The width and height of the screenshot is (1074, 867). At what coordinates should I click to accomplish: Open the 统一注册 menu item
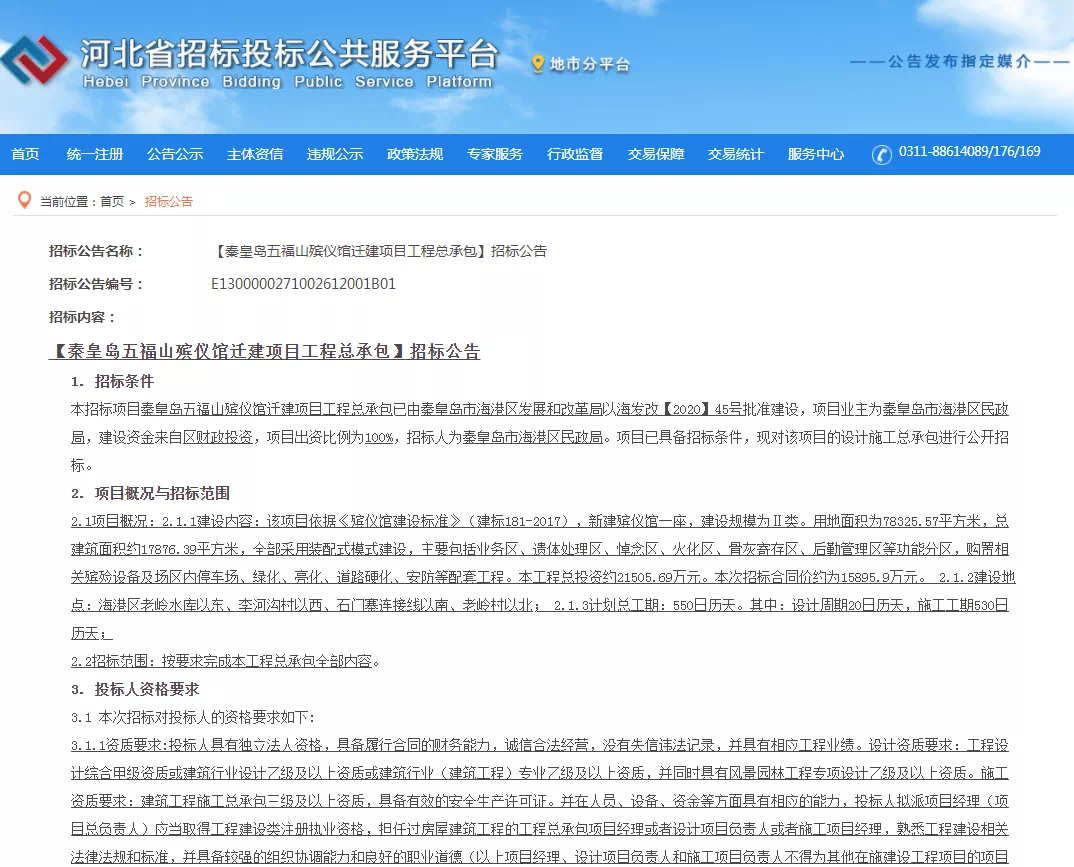95,154
